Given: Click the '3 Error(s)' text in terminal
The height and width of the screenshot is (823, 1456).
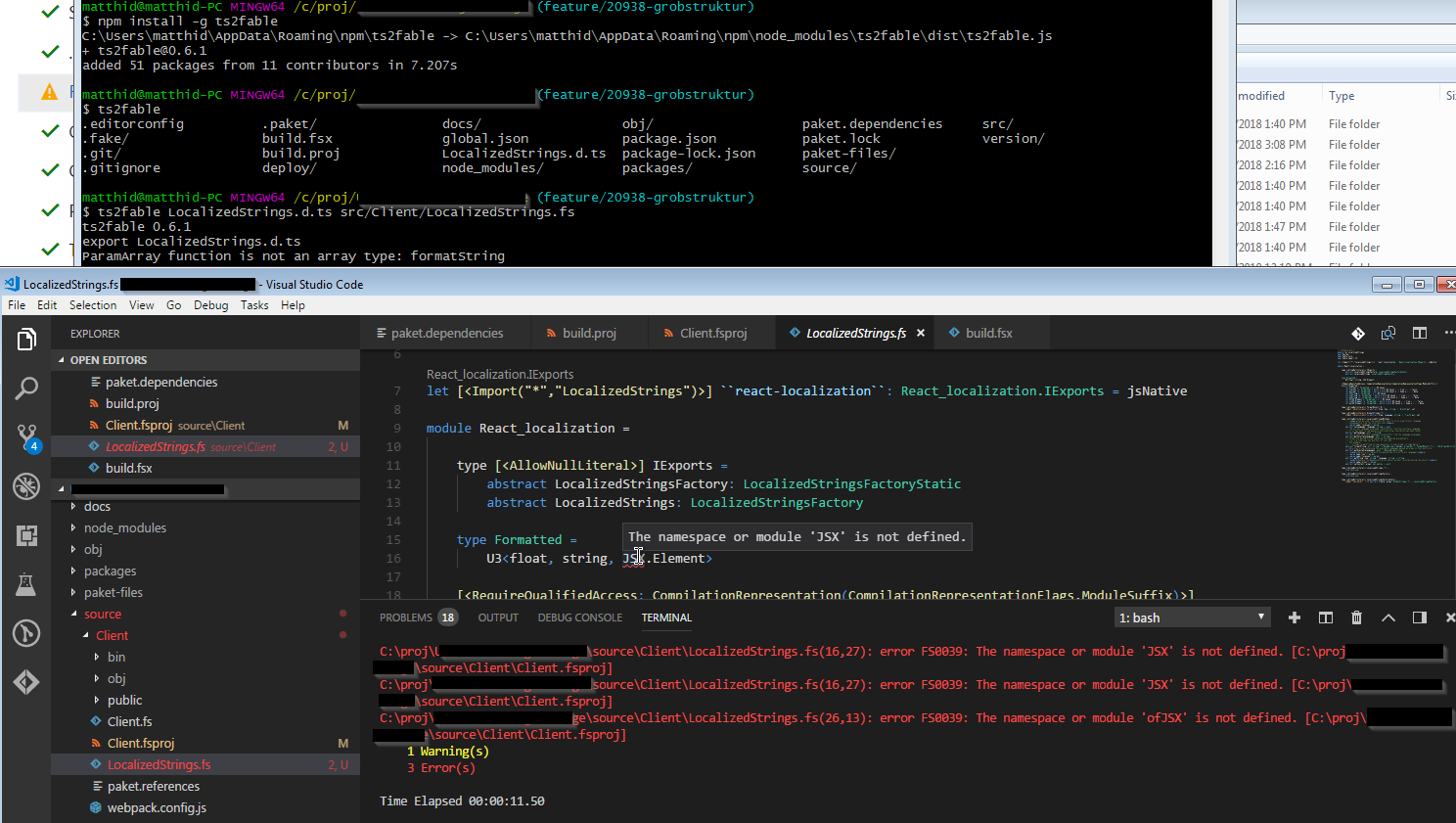Looking at the screenshot, I should 441,768.
